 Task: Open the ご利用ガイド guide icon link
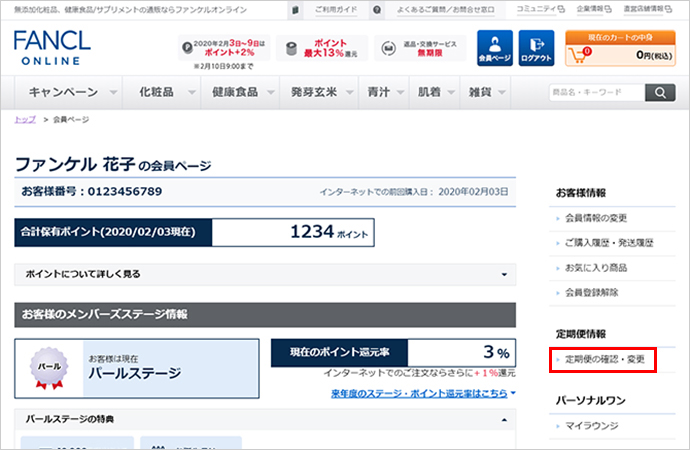(x=296, y=9)
